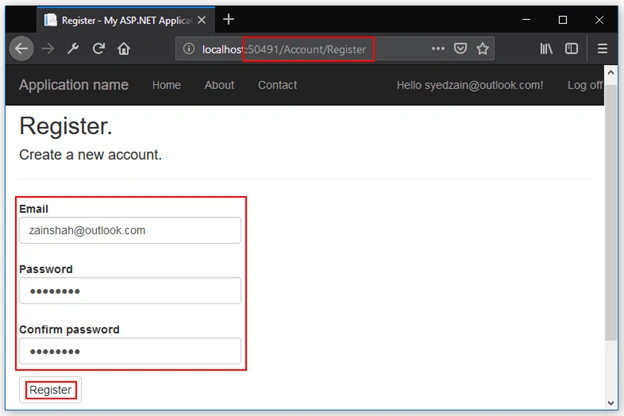
Task: Close the Register tab
Action: (x=202, y=20)
